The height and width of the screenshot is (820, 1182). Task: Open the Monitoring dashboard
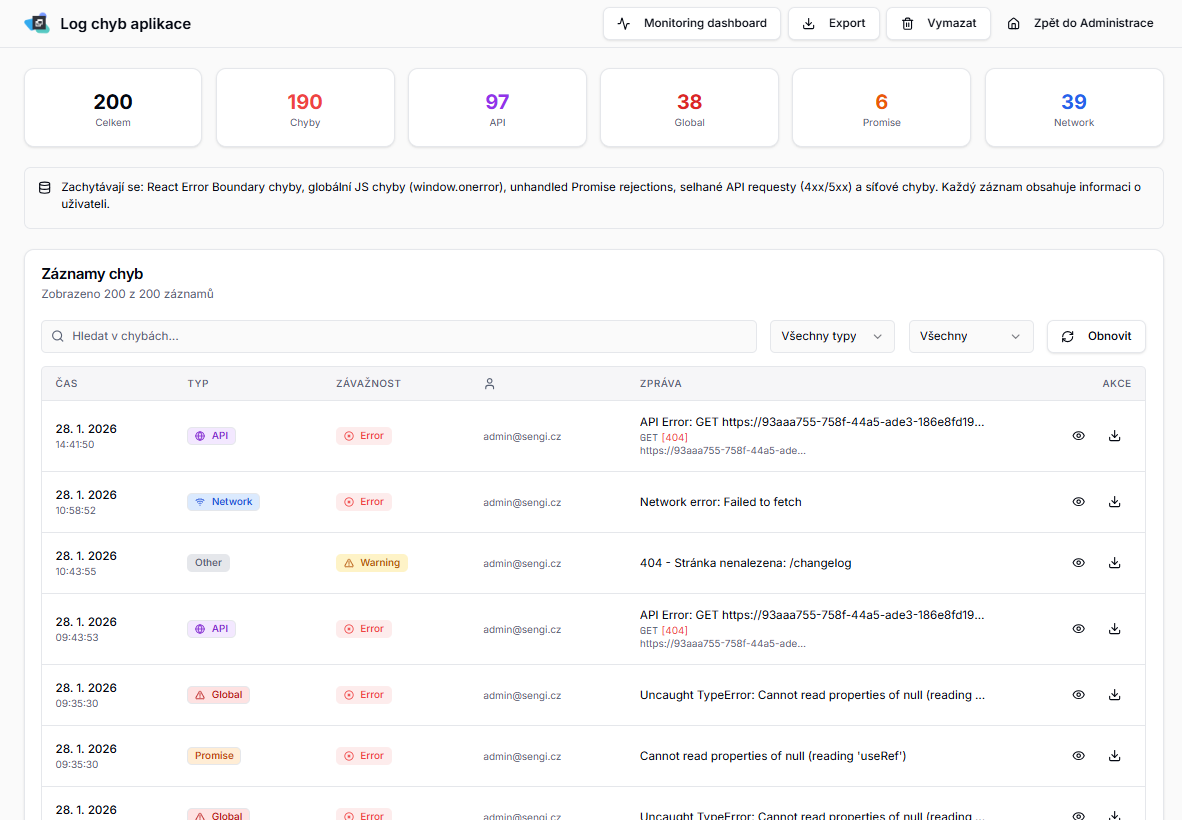pyautogui.click(x=691, y=23)
